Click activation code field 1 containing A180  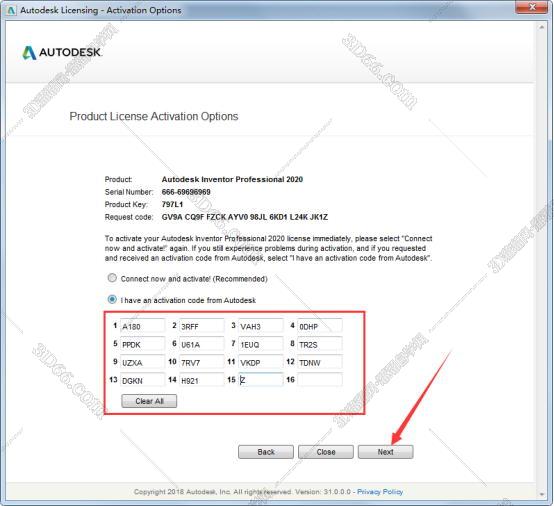click(142, 326)
